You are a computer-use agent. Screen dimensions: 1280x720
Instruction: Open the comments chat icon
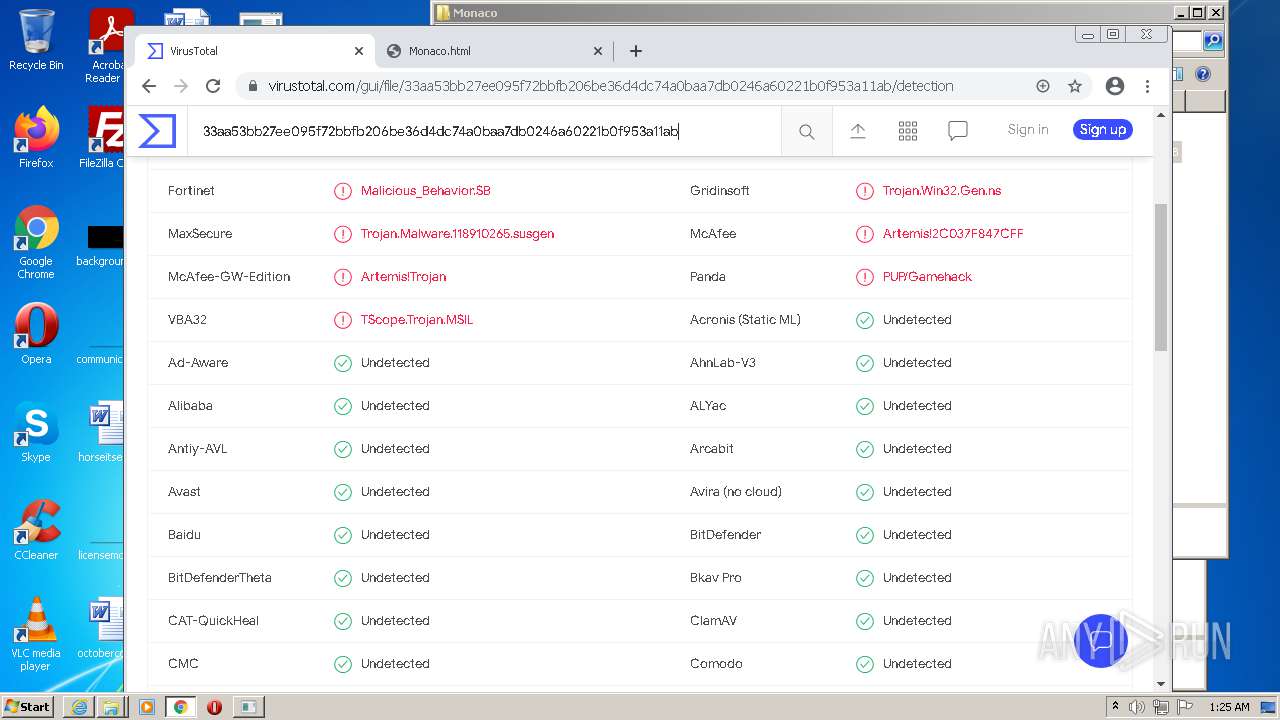pos(958,131)
